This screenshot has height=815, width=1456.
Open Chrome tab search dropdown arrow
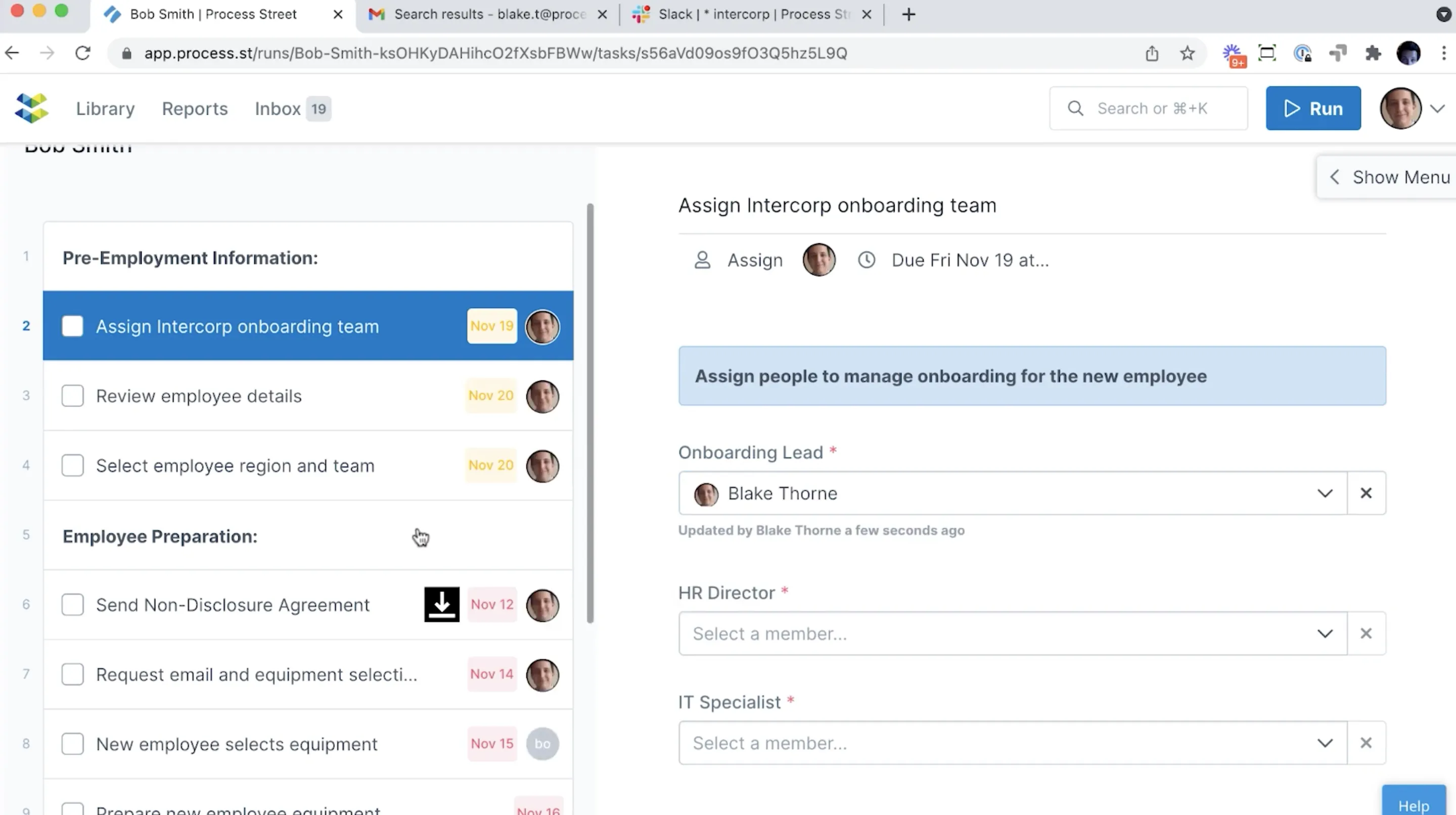click(1443, 14)
